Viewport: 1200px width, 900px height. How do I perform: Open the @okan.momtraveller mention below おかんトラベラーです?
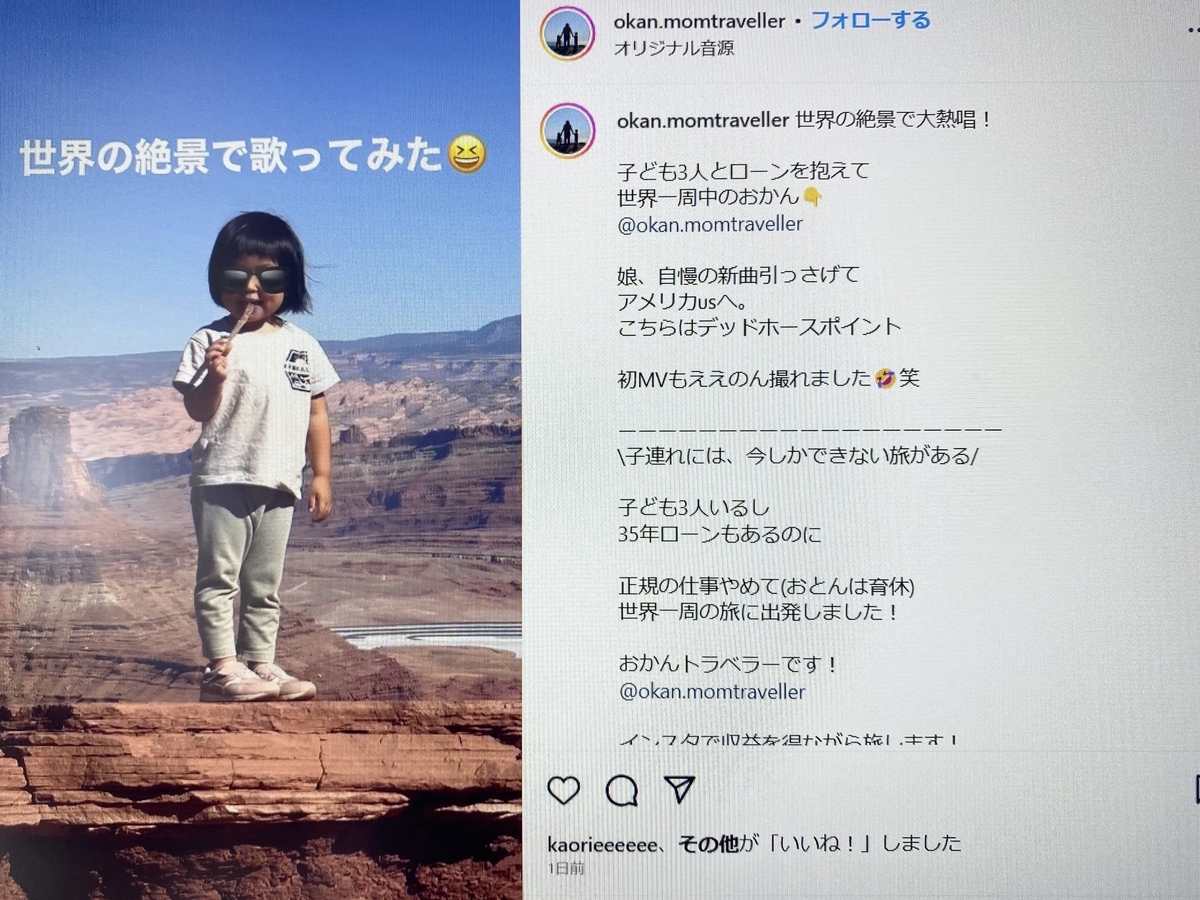pyautogui.click(x=712, y=691)
